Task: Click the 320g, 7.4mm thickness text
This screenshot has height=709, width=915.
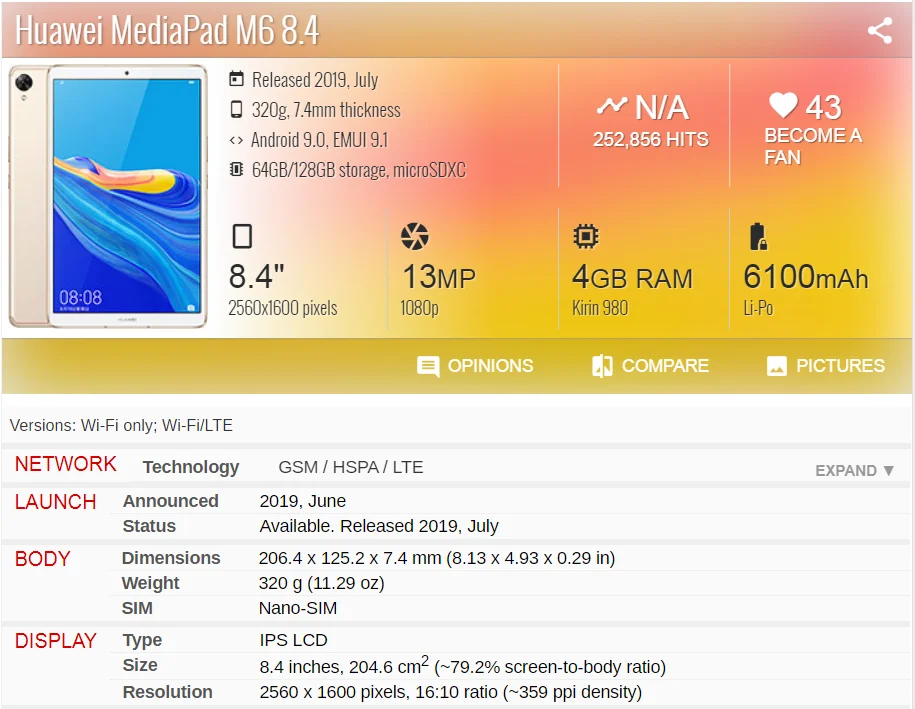Action: tap(326, 110)
